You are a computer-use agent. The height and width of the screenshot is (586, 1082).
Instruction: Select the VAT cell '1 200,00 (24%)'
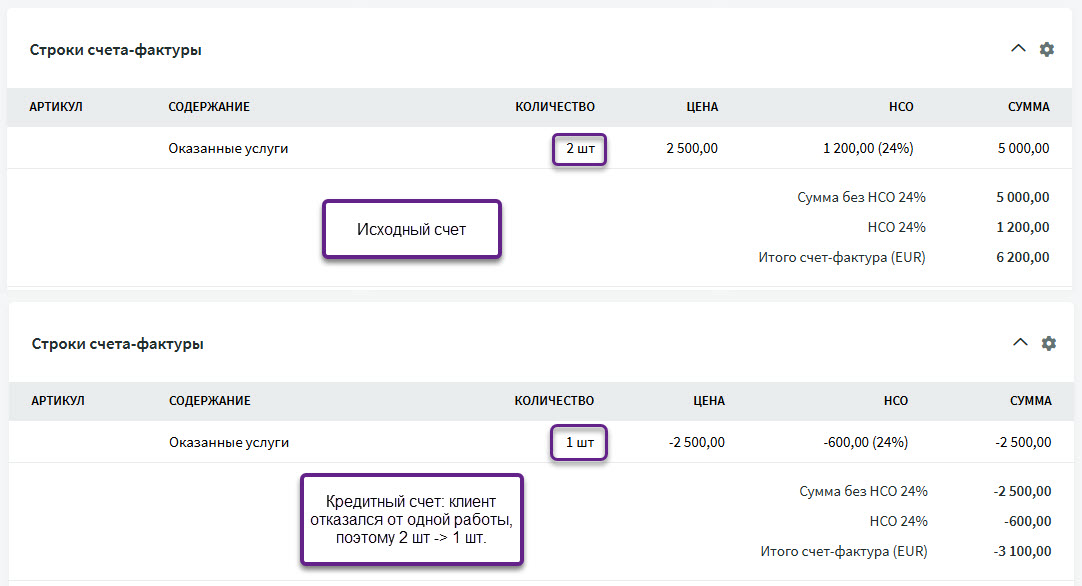(868, 149)
